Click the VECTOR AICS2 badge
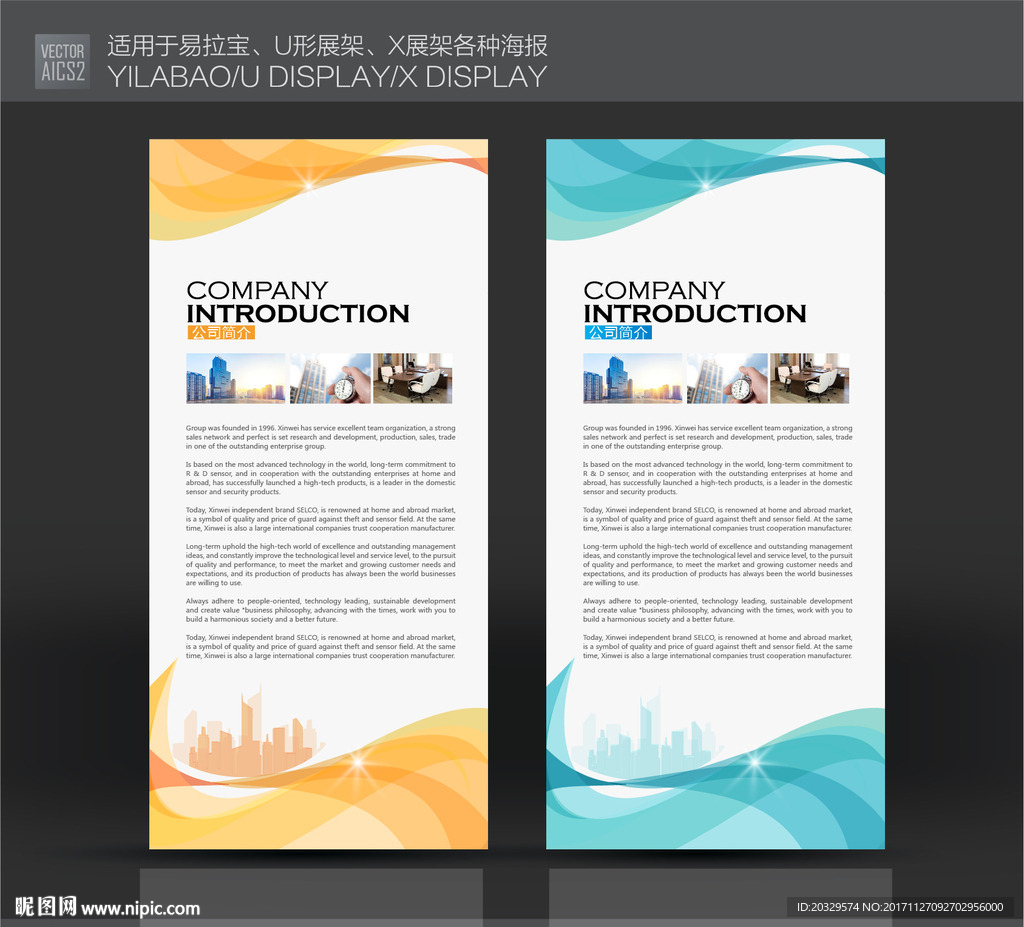The height and width of the screenshot is (927, 1024). pyautogui.click(x=63, y=61)
